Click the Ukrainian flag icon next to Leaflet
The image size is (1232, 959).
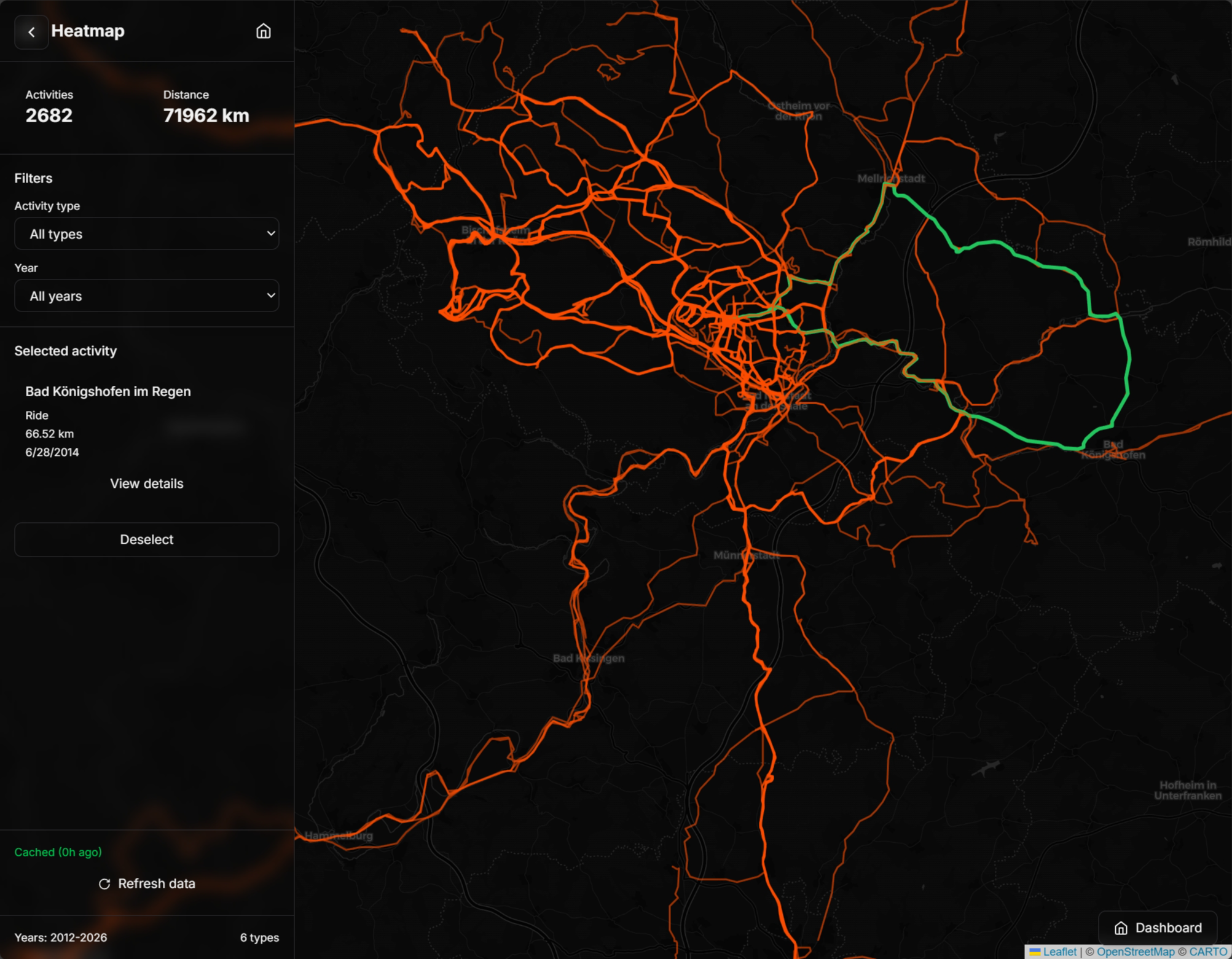(x=1035, y=951)
